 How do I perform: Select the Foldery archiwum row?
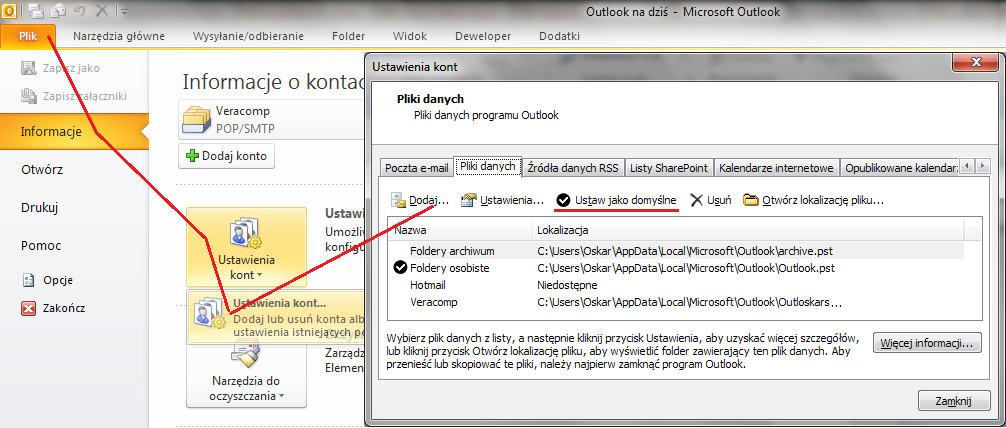tap(676, 251)
